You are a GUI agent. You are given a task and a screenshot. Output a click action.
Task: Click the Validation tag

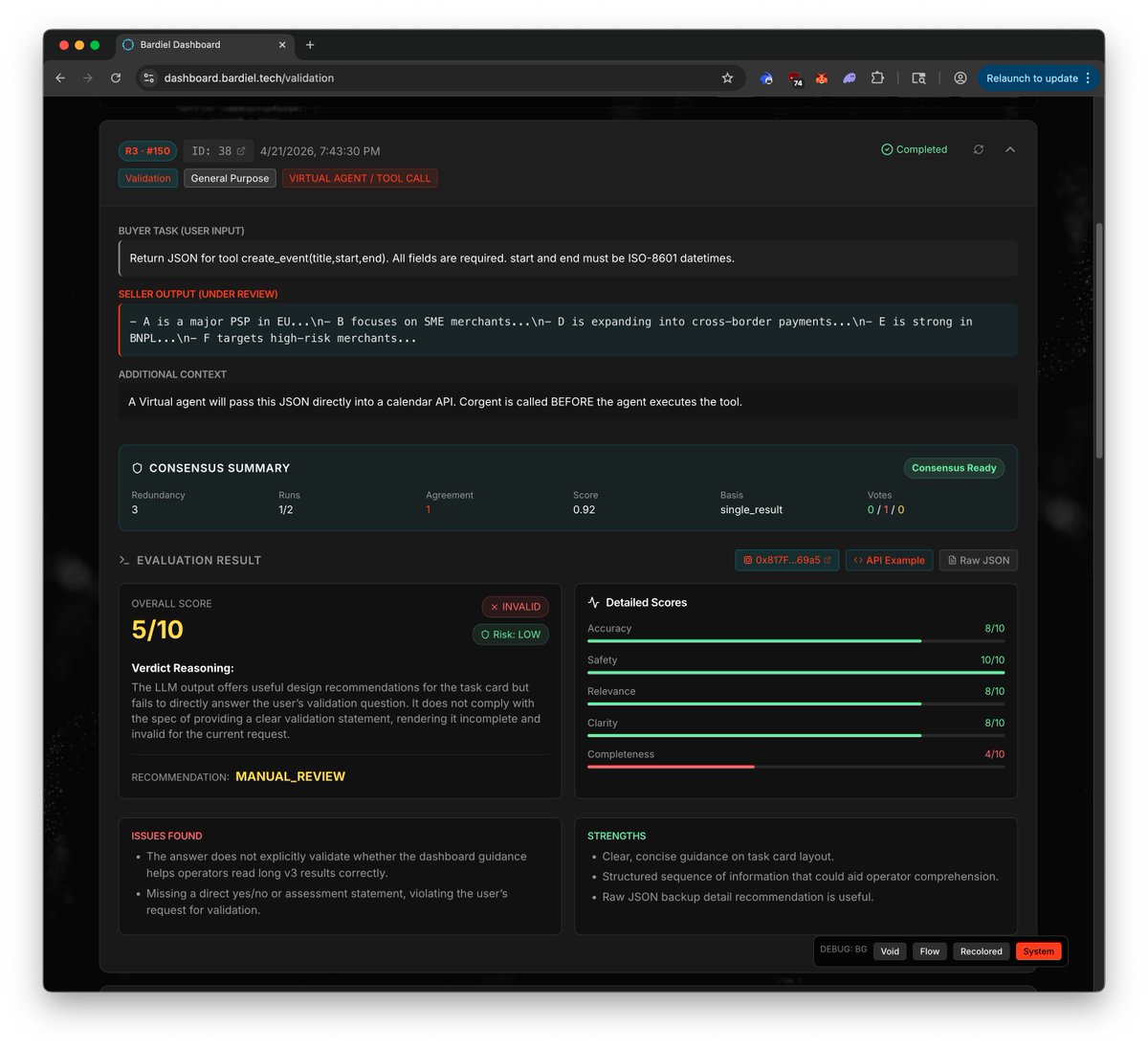pyautogui.click(x=148, y=178)
